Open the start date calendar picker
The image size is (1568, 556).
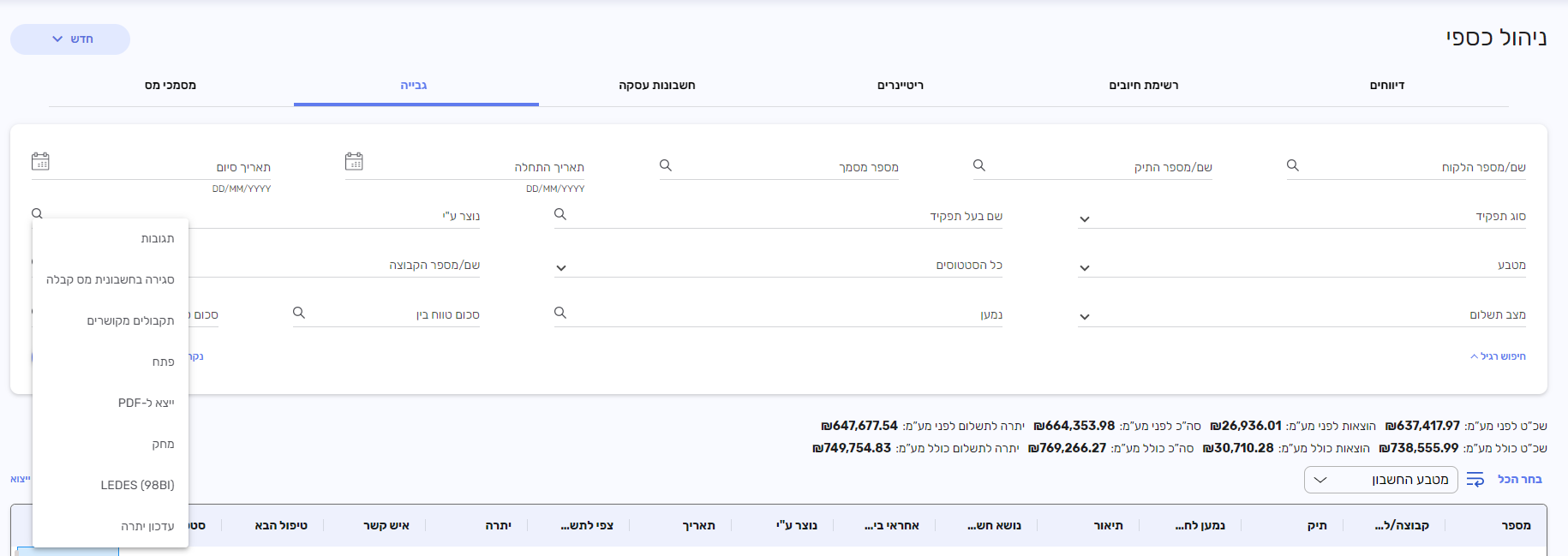[354, 161]
